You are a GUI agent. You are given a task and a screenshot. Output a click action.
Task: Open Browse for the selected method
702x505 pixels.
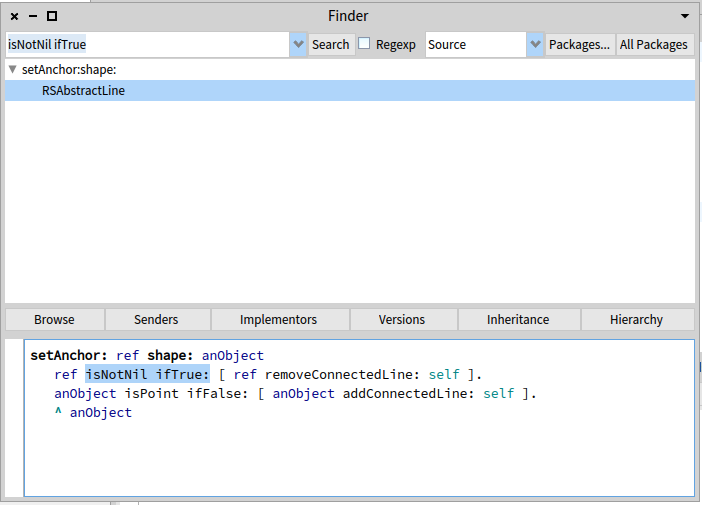tap(55, 320)
